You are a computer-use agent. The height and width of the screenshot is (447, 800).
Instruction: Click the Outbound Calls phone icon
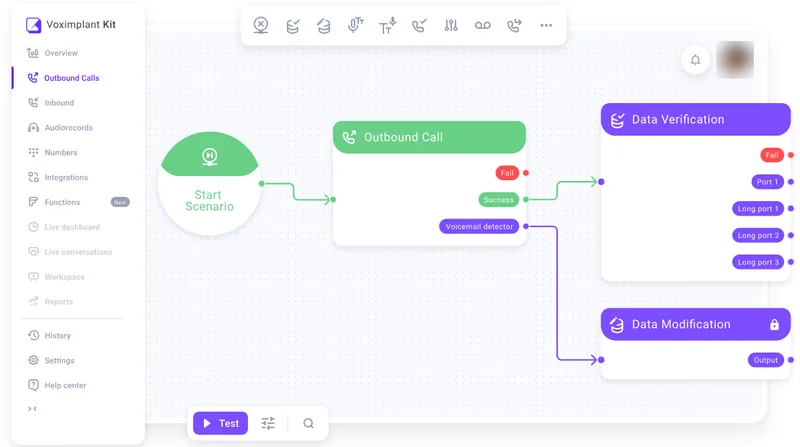click(x=33, y=78)
